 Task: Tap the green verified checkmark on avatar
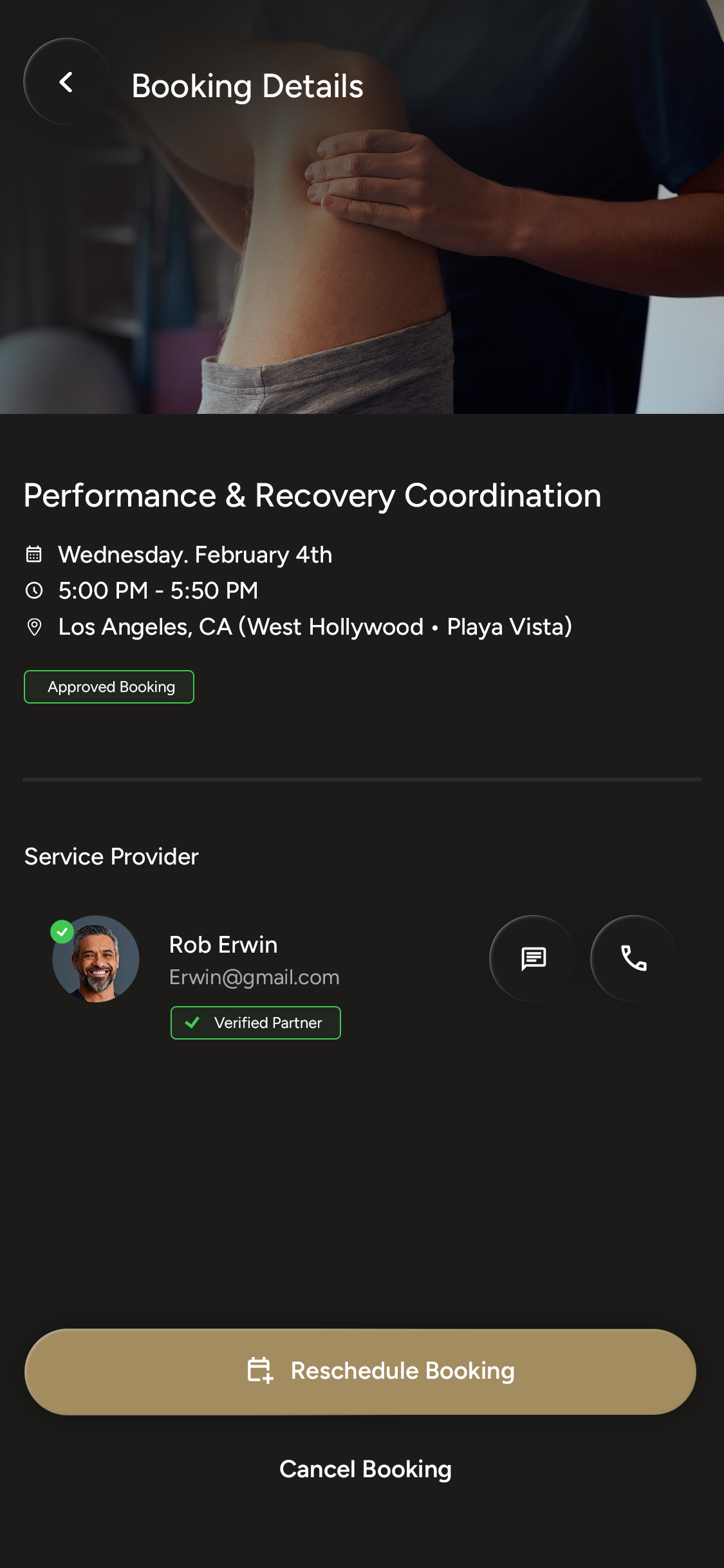tap(62, 931)
